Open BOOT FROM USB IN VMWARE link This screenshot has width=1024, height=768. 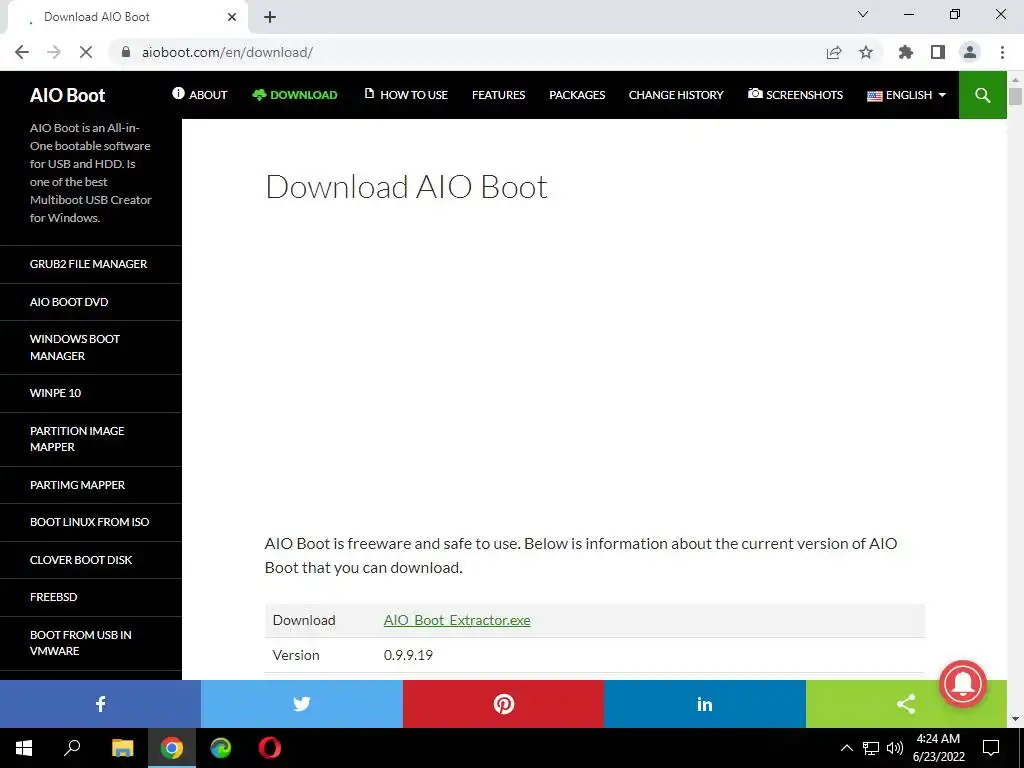click(x=80, y=643)
